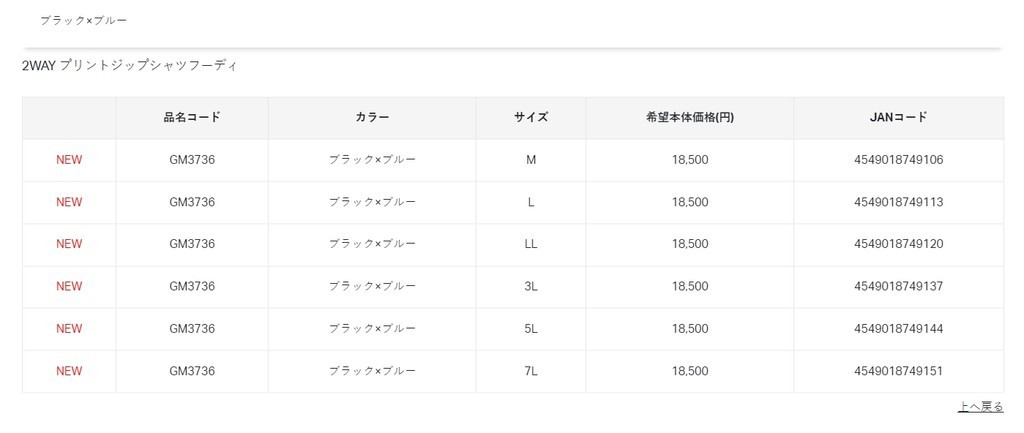This screenshot has width=1024, height=433.
Task: Click the 希望本体価格(円) column header
Action: point(690,117)
